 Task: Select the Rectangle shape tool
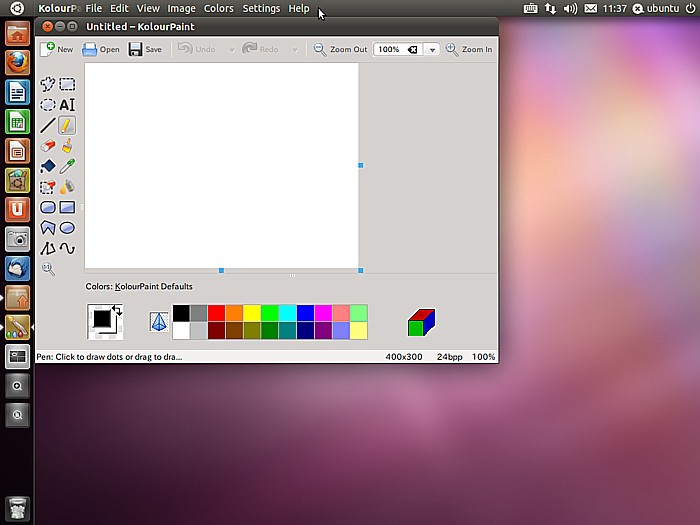[67, 207]
